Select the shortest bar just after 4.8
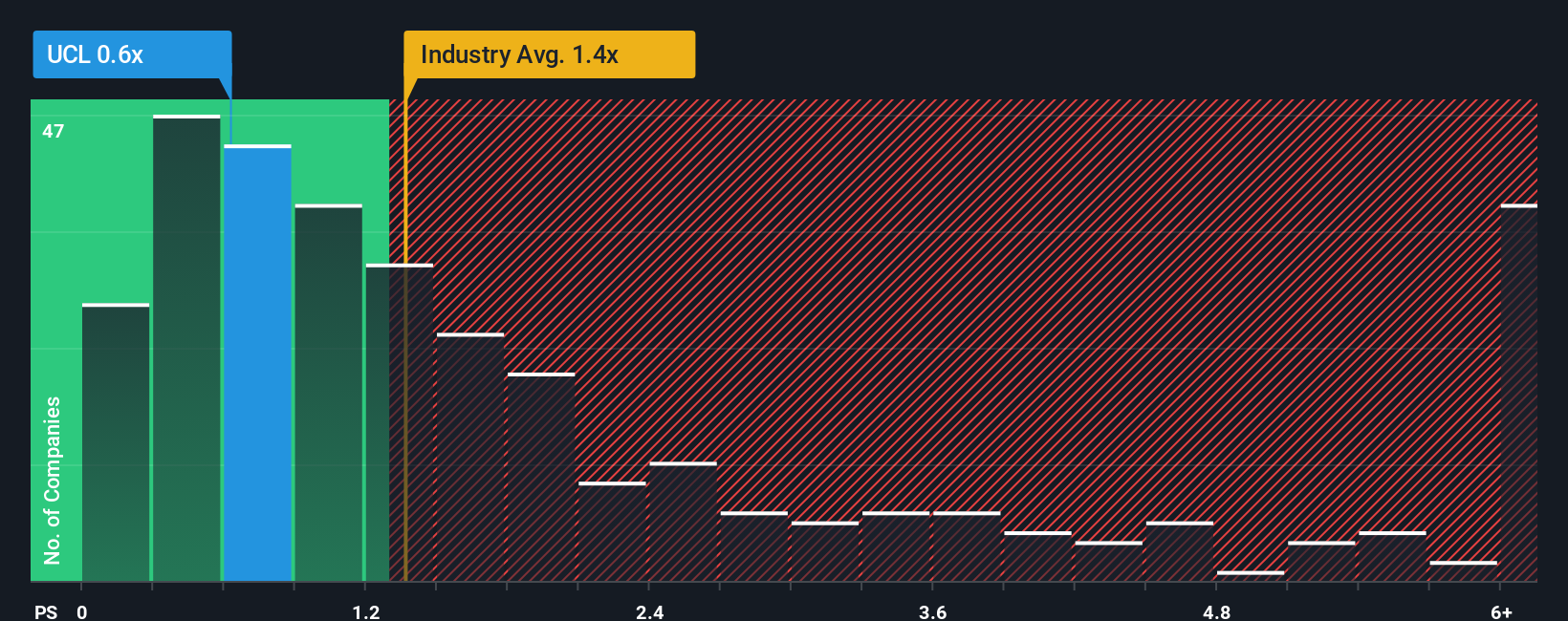 [1251, 576]
